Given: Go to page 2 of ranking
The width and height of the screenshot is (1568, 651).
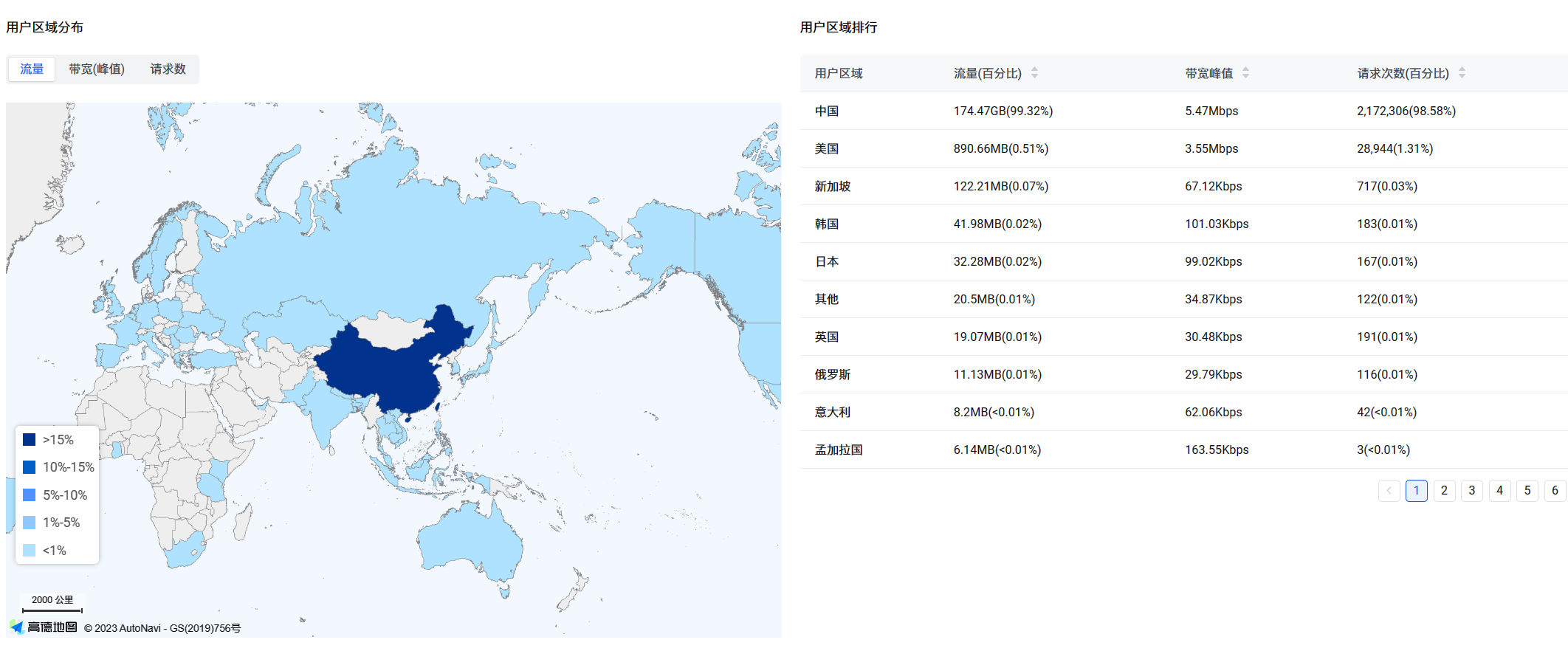Looking at the screenshot, I should pyautogui.click(x=1444, y=491).
